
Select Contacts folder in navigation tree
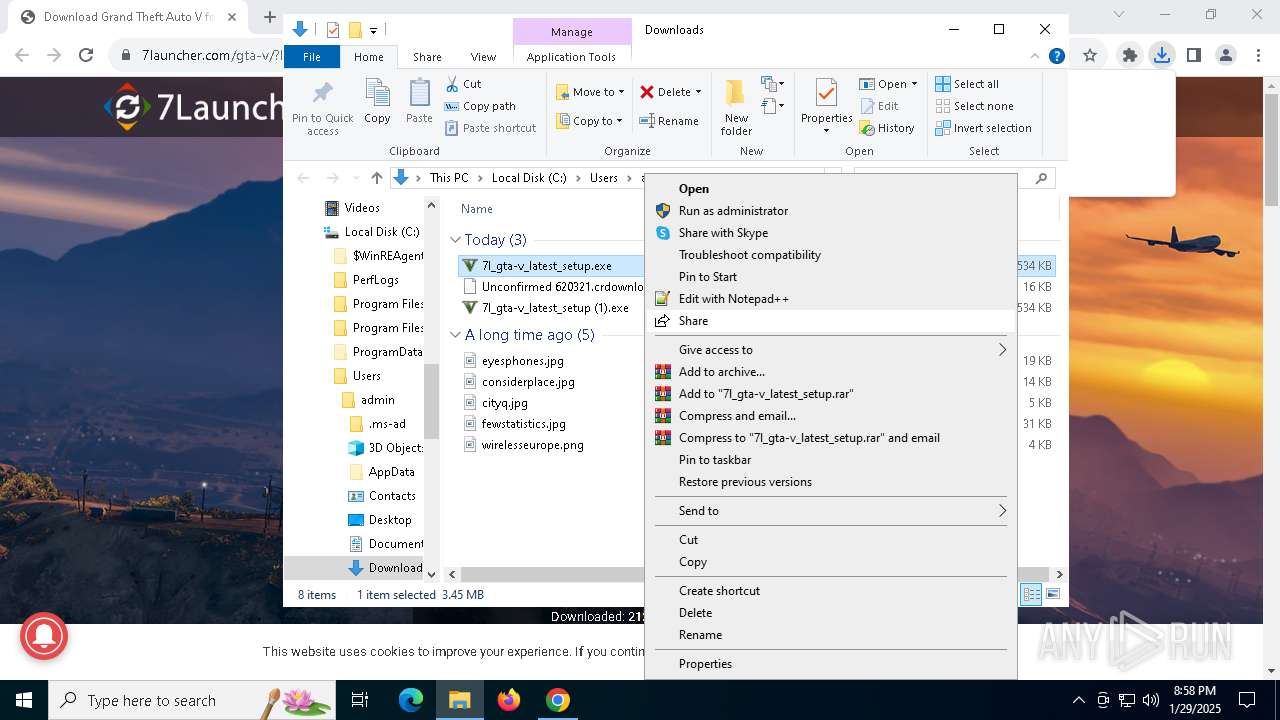point(391,496)
